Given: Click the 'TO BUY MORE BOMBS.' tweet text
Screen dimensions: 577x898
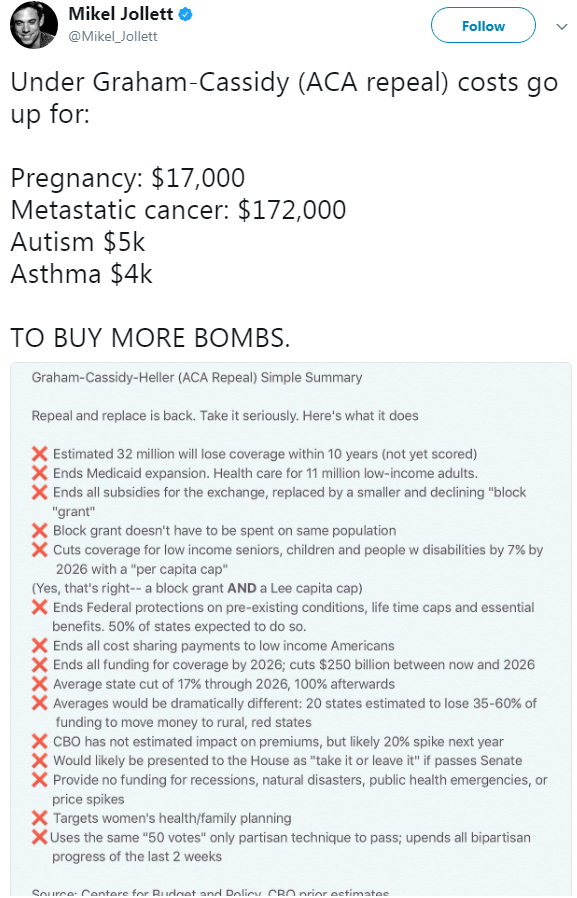Looking at the screenshot, I should (151, 338).
